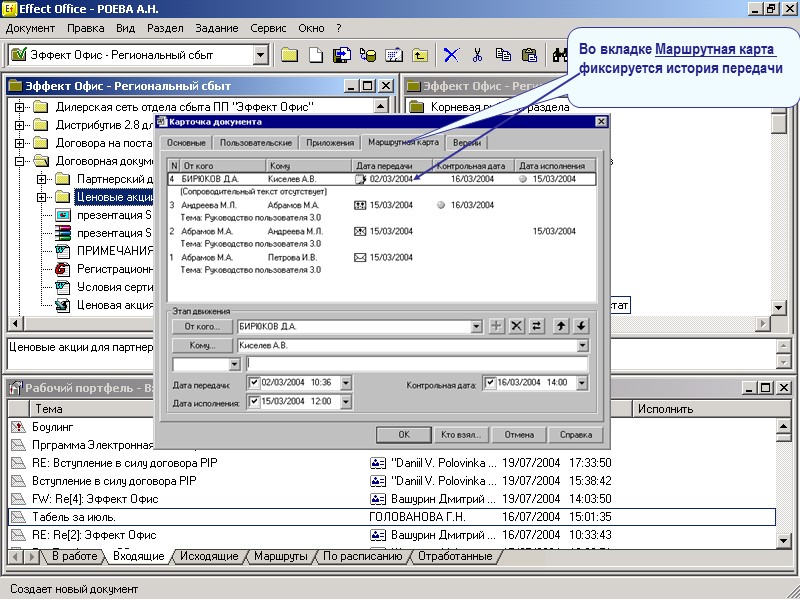Click the presentation icon beside first презентация S

tap(63, 215)
